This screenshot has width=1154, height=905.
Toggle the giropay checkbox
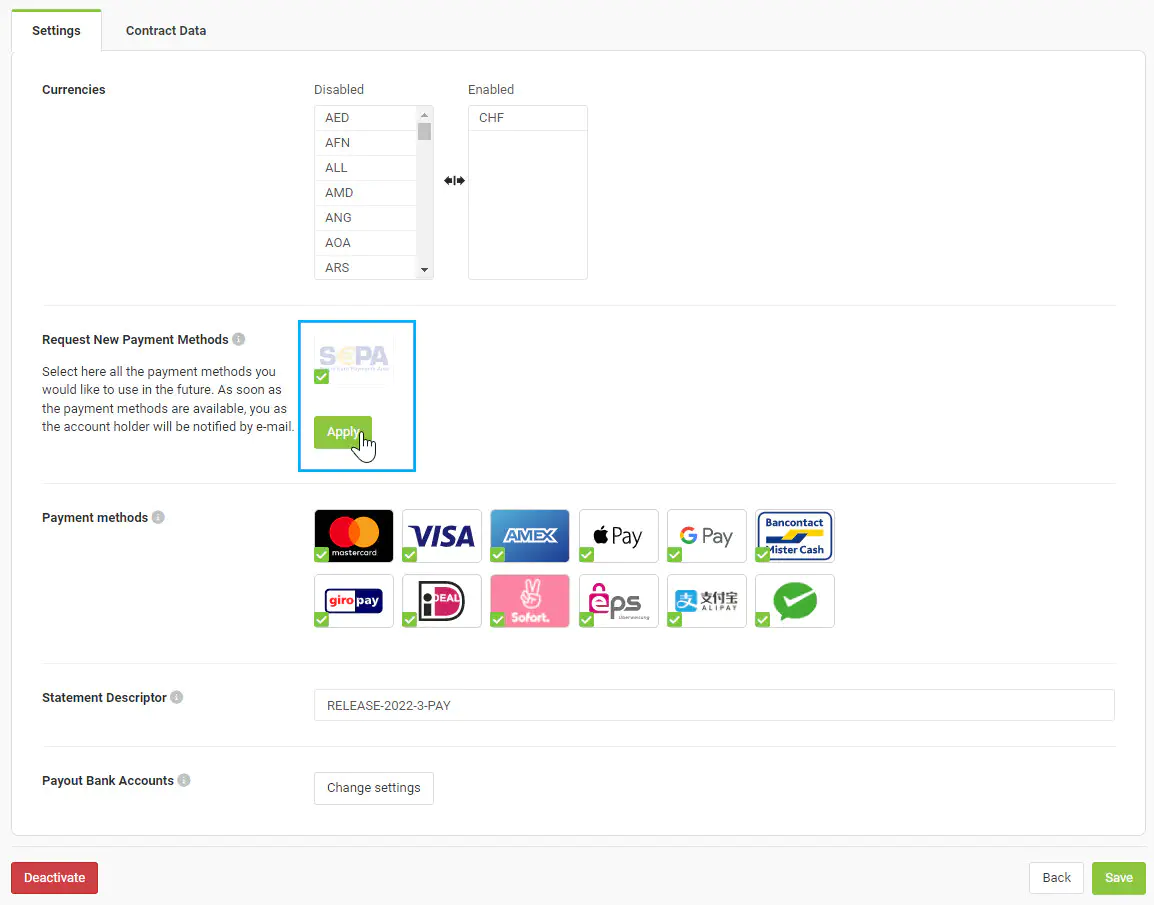pos(321,620)
